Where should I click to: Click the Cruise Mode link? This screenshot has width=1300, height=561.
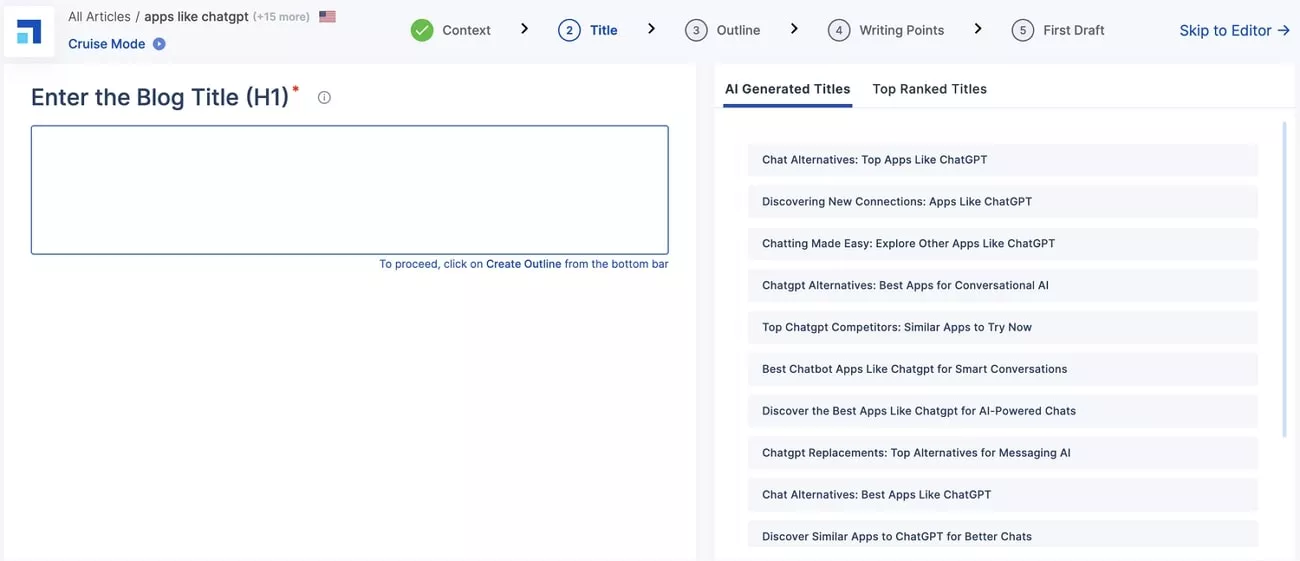point(107,44)
